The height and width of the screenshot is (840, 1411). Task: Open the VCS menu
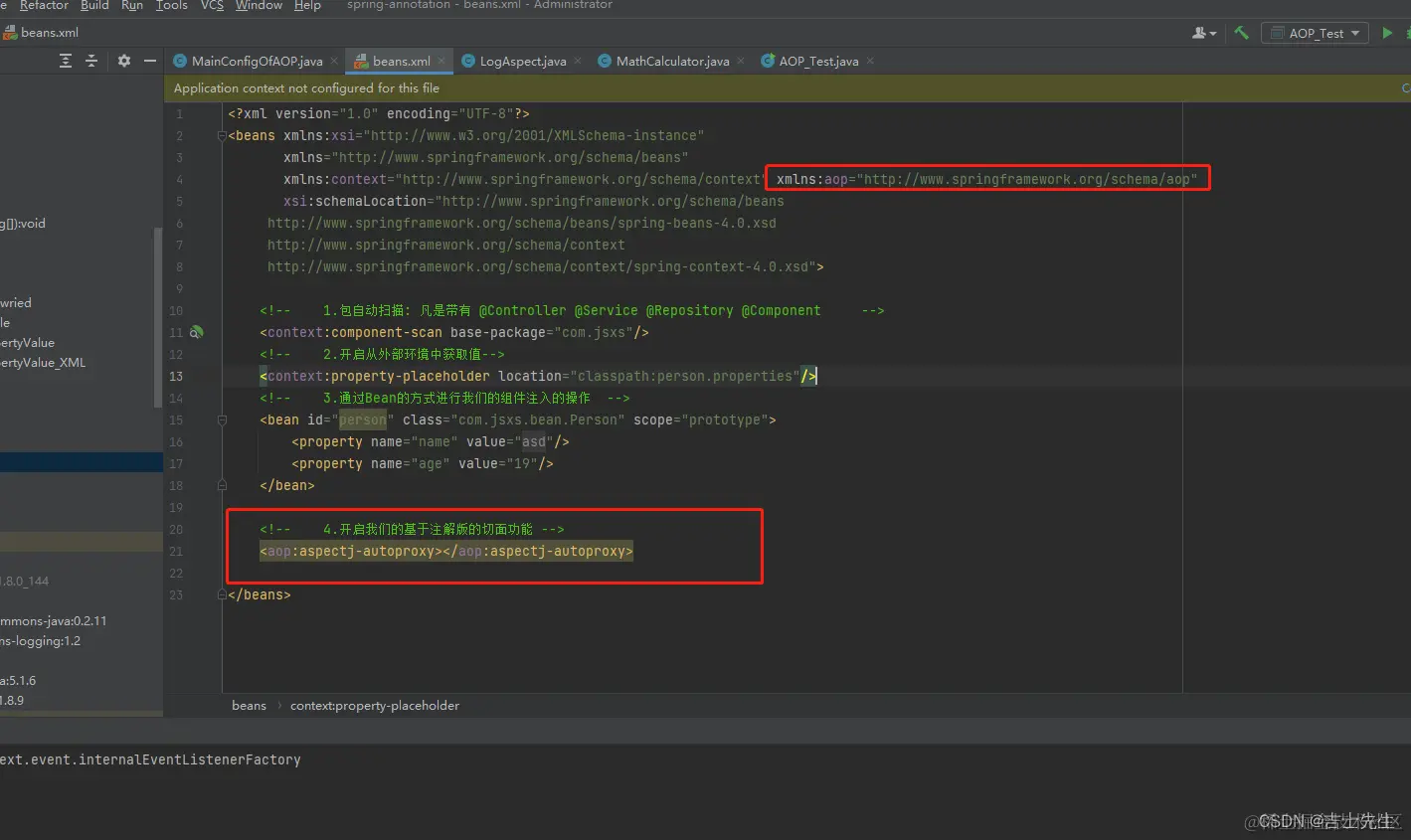212,5
